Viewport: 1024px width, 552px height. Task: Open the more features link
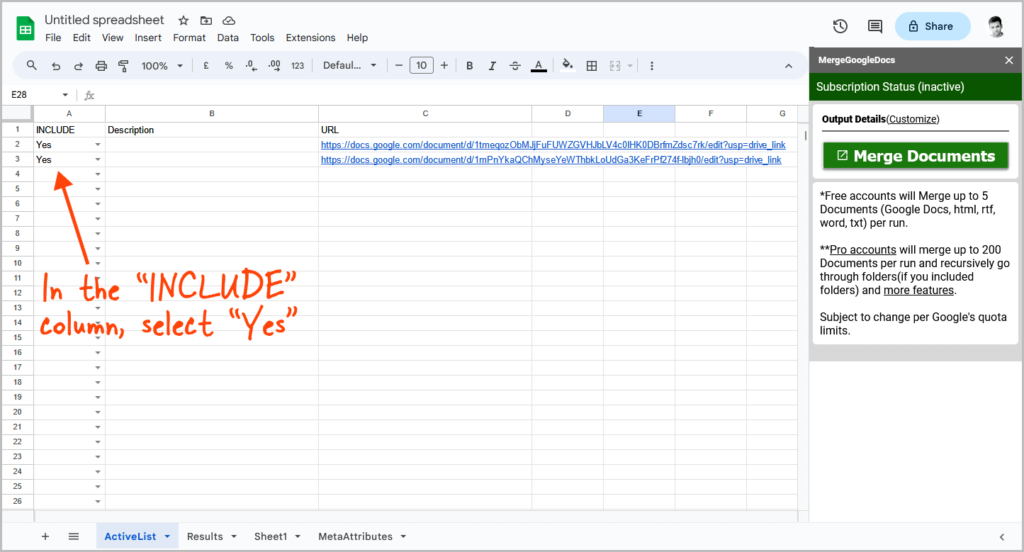point(918,290)
